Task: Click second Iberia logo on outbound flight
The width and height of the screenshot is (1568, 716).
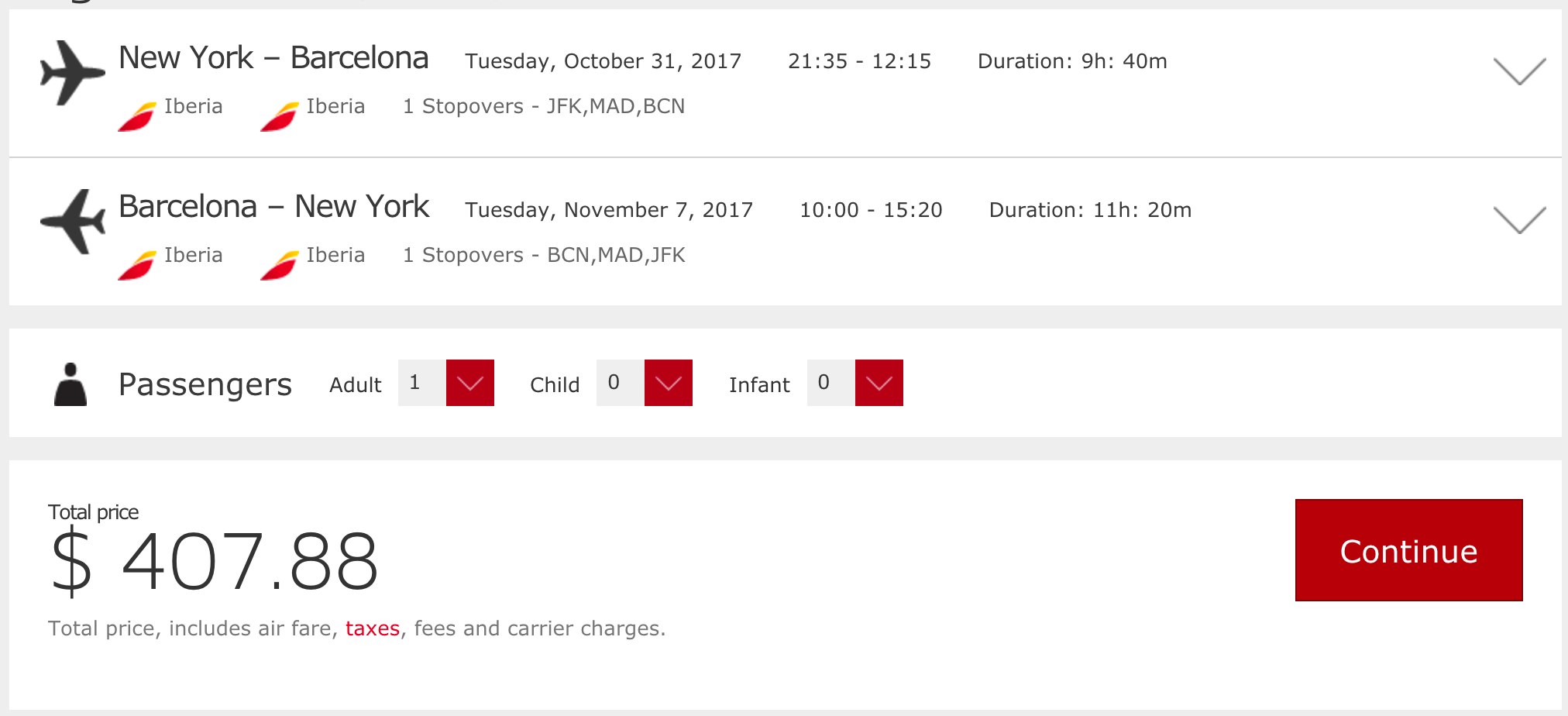Action: pos(279,117)
